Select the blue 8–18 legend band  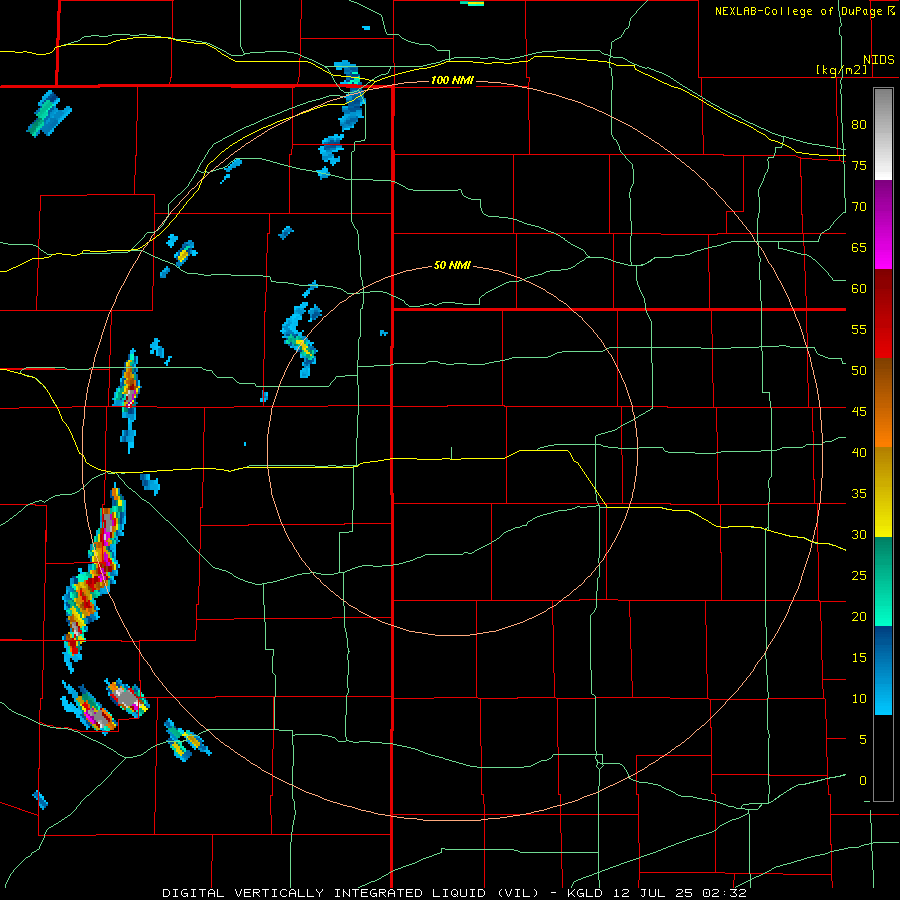point(883,670)
